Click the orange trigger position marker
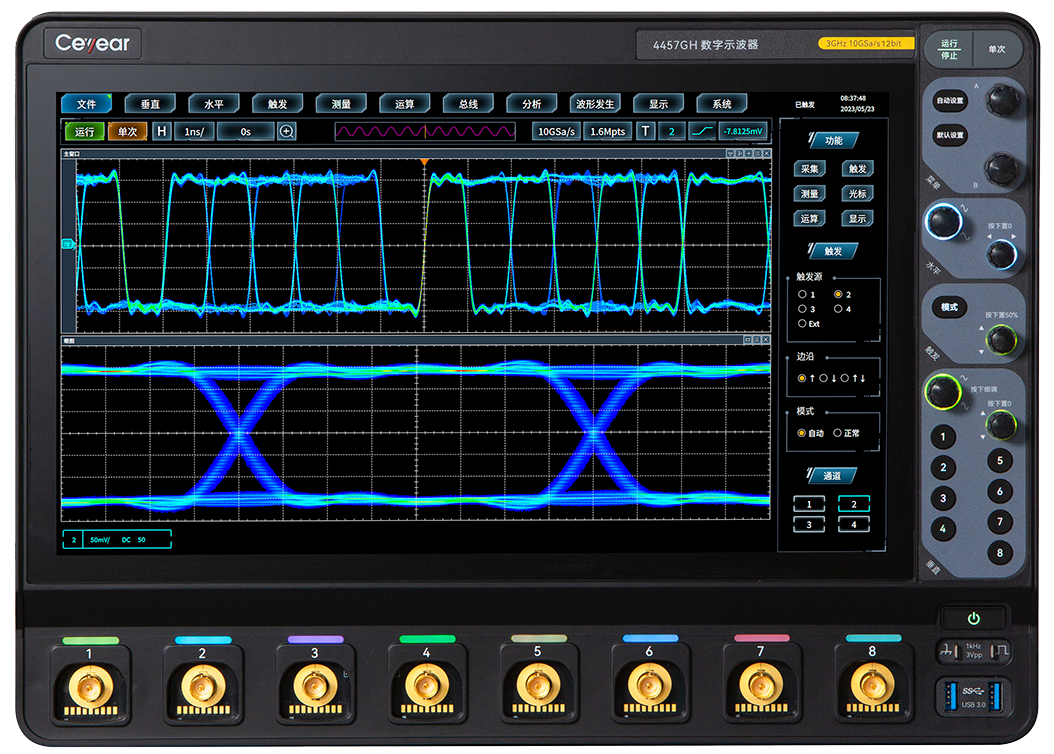Screen dimensions: 1054x754 pyautogui.click(x=424, y=161)
